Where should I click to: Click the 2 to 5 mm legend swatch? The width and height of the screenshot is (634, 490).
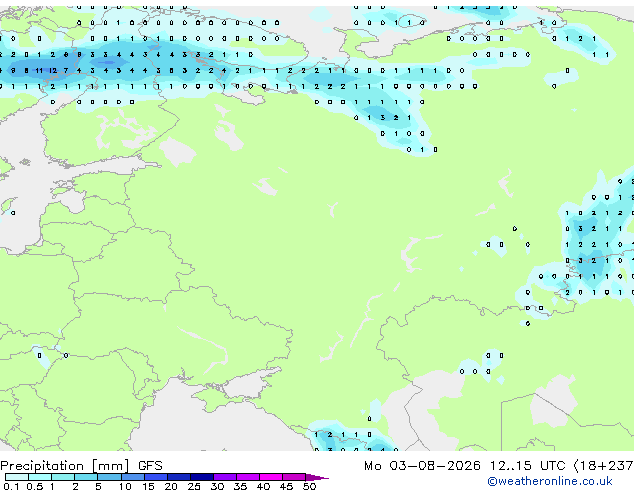pyautogui.click(x=86, y=477)
